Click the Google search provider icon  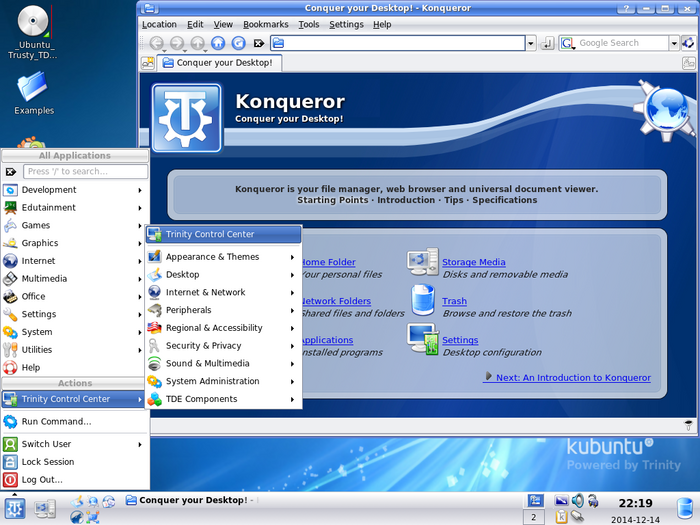(567, 43)
